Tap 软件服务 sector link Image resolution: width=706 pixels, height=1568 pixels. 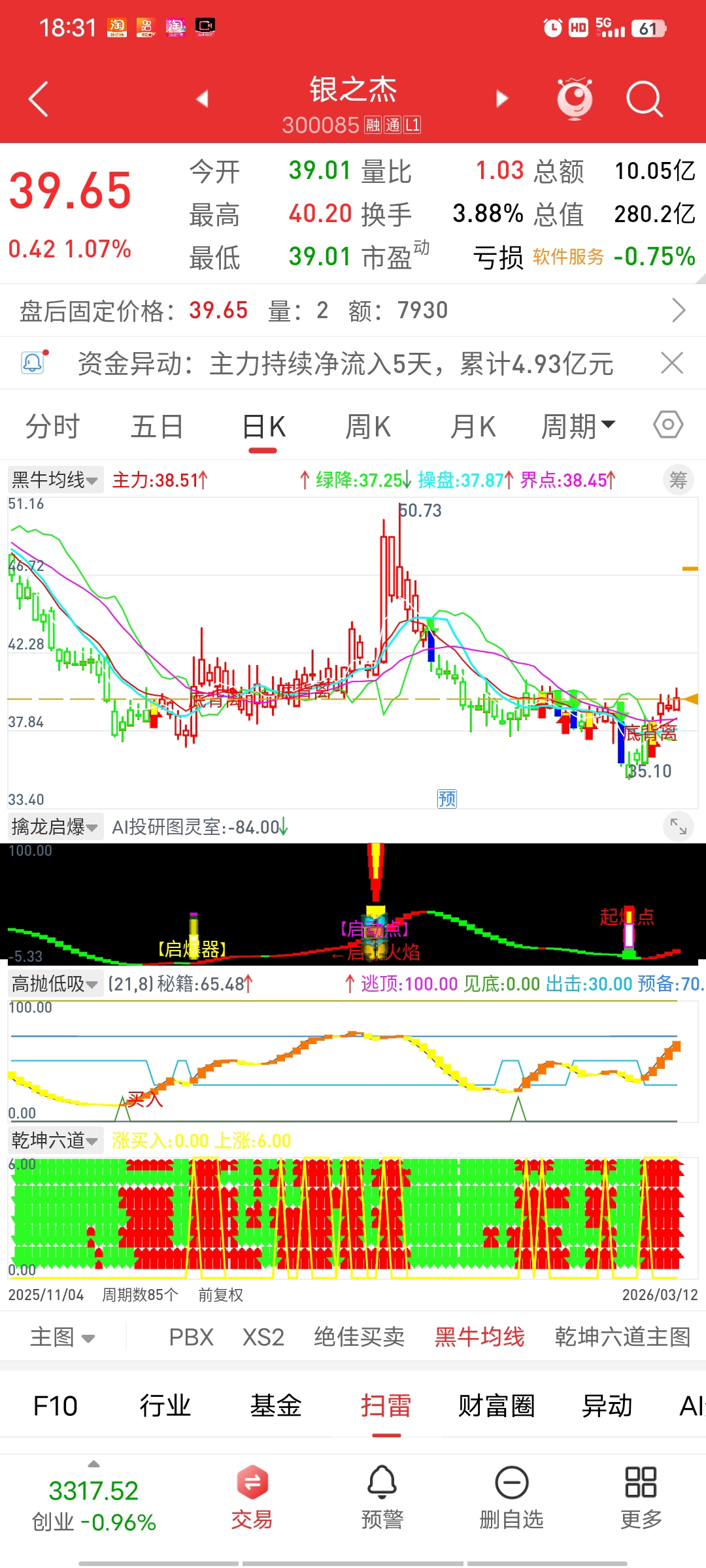coord(569,257)
